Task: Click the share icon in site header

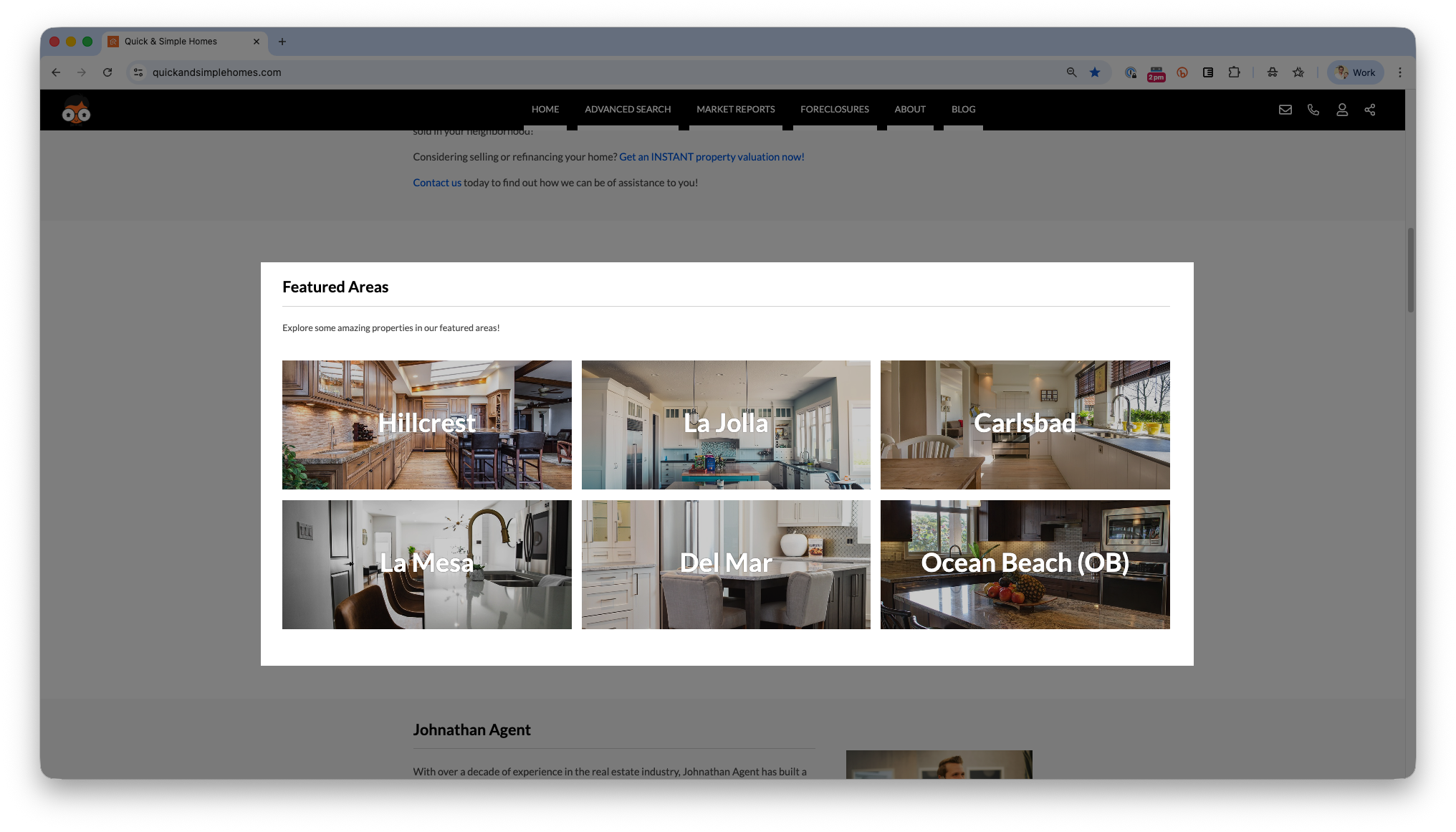Action: point(1369,110)
